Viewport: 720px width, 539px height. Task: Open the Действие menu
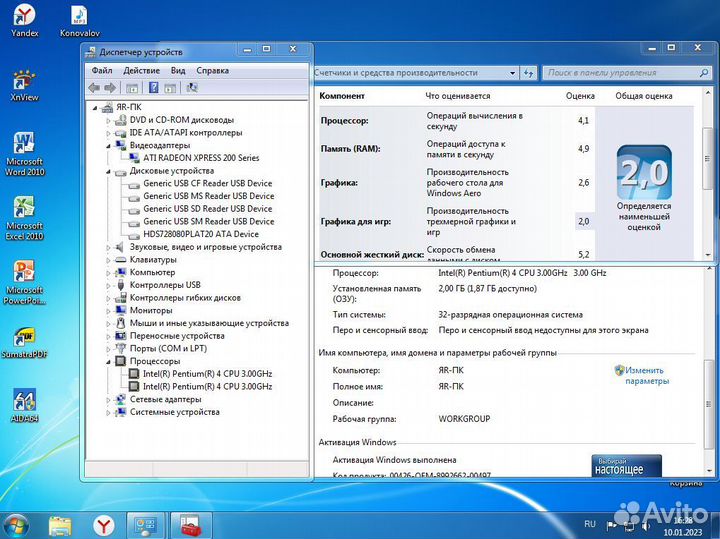141,71
